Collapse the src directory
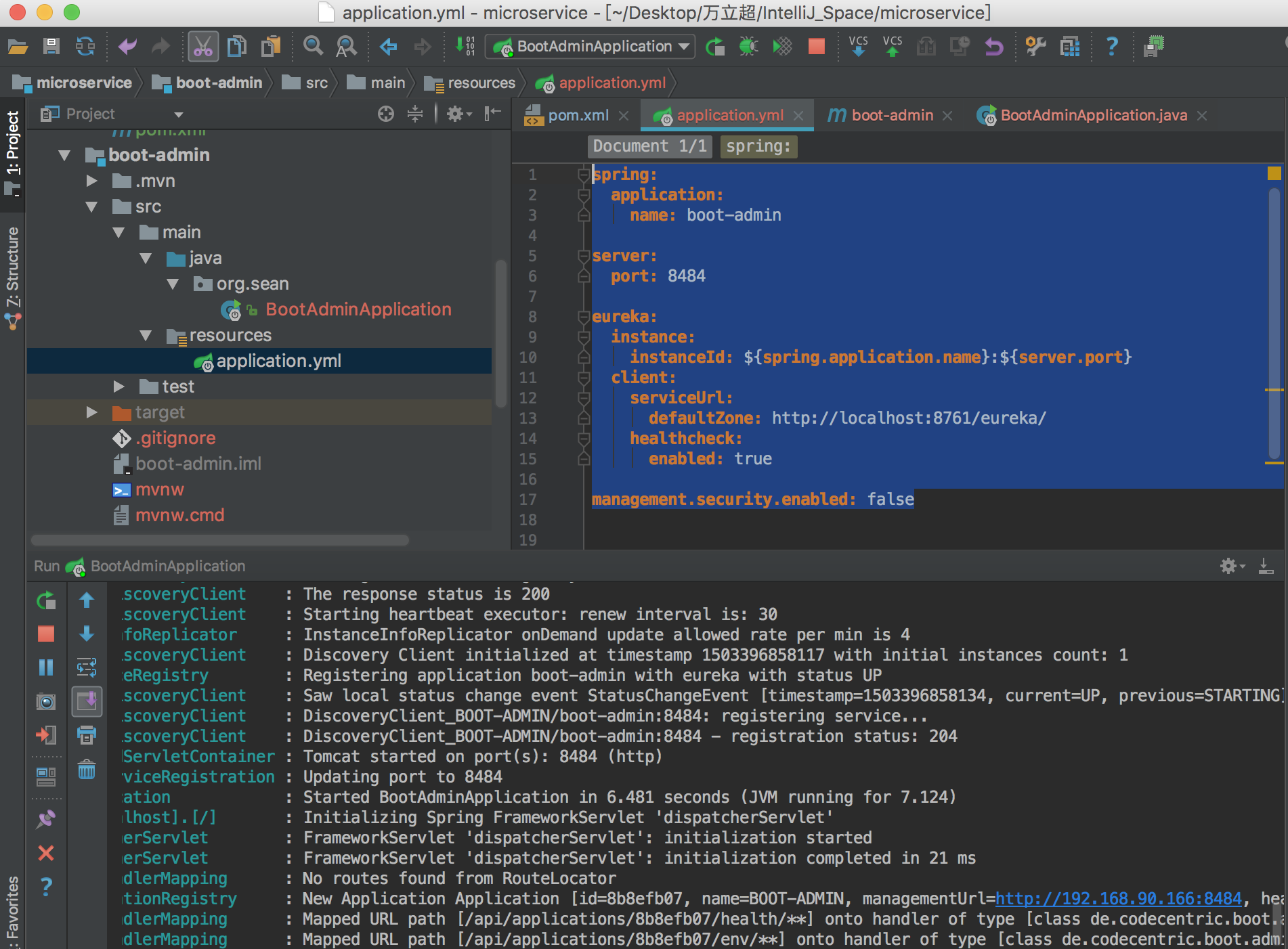Image resolution: width=1288 pixels, height=949 pixels. 91,206
